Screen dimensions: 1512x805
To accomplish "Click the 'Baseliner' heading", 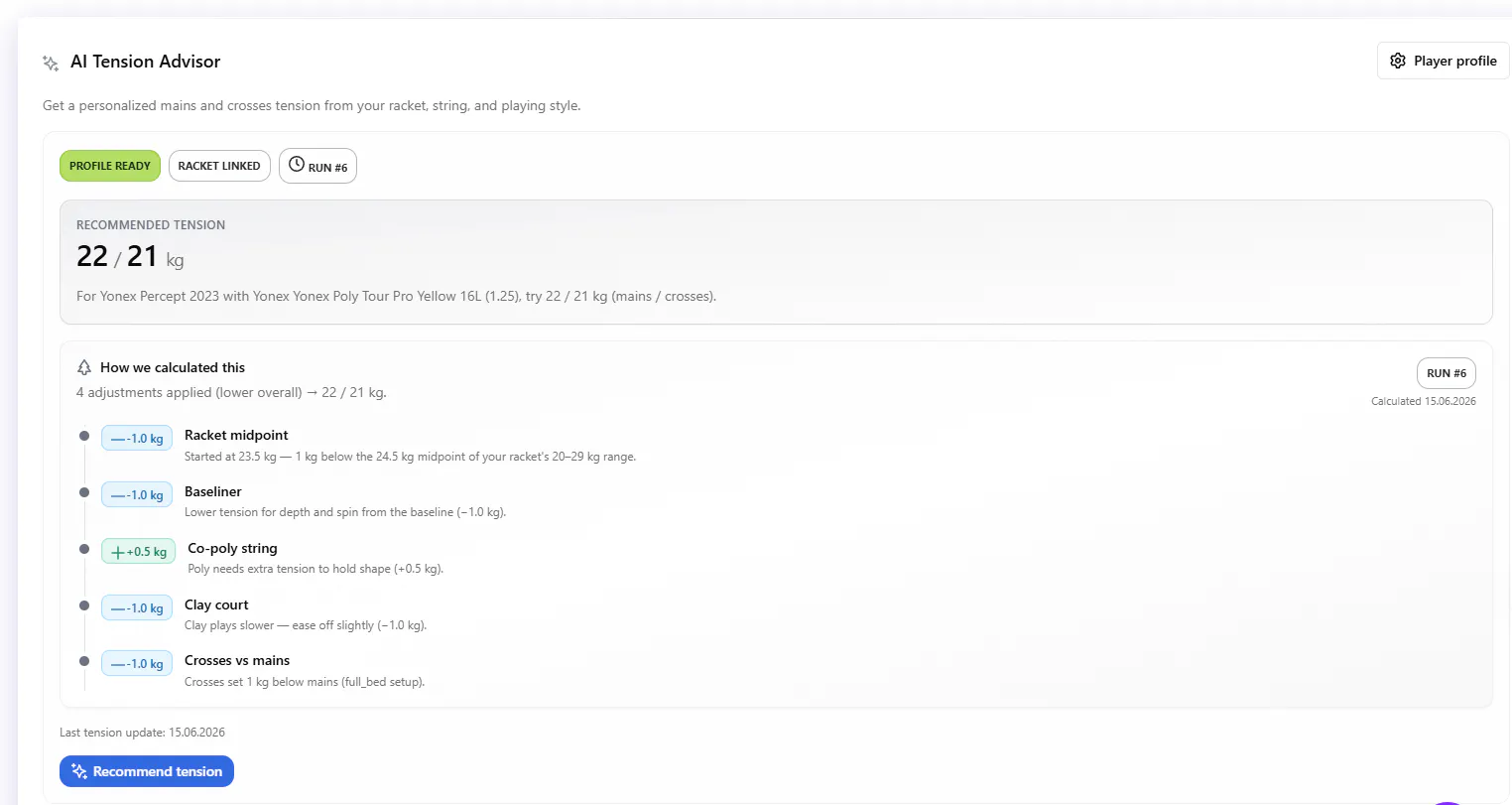I will point(213,491).
